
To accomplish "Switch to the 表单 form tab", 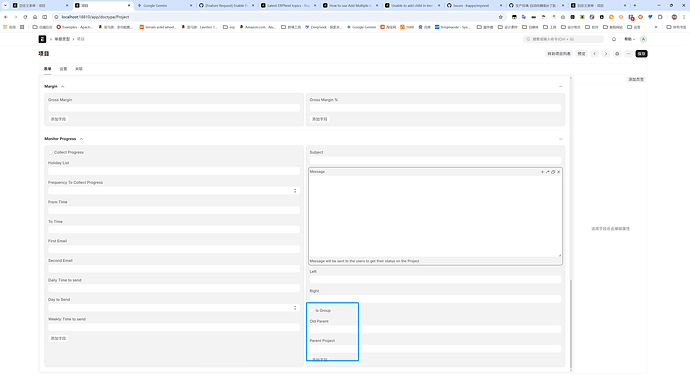I will pos(48,69).
